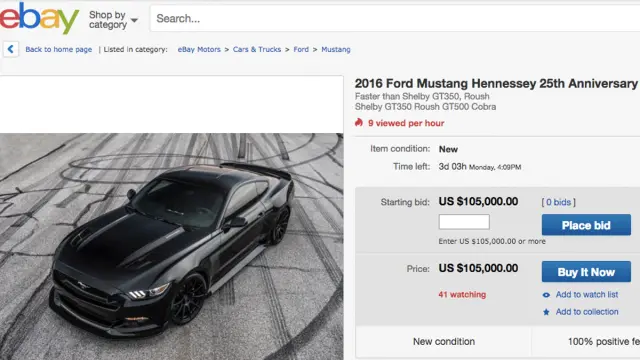Add to watch list link
Image resolution: width=640 pixels, height=360 pixels.
point(587,294)
